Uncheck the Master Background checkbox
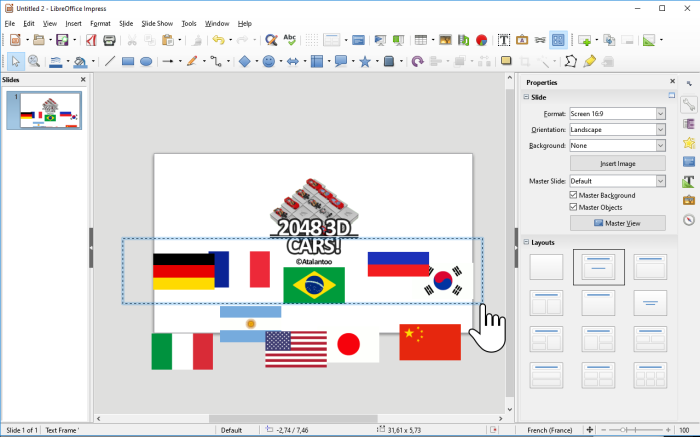 [573, 195]
